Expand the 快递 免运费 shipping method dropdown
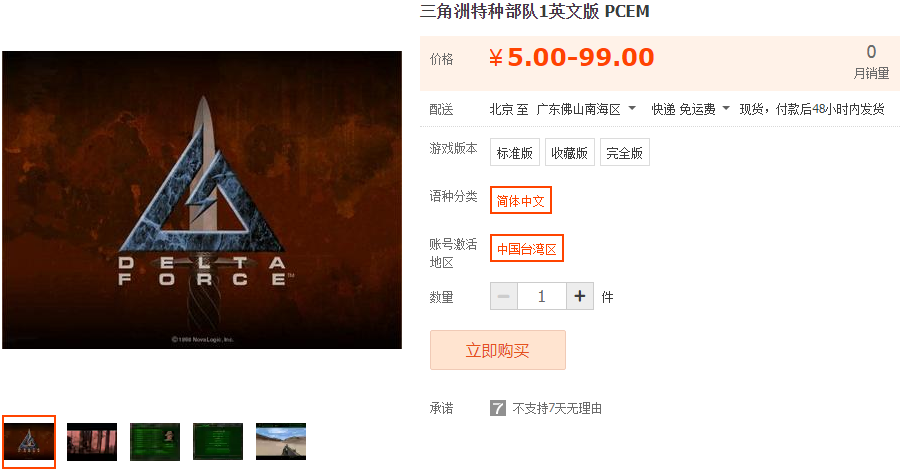904x472 pixels. tap(690, 109)
